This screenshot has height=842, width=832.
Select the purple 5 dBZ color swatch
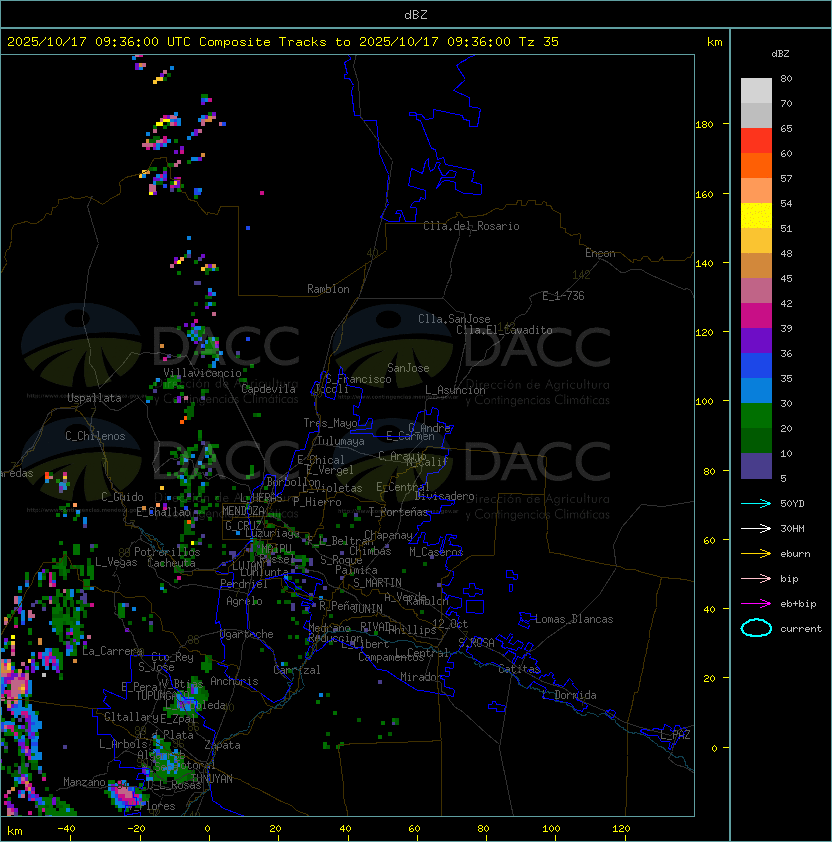pos(756,466)
